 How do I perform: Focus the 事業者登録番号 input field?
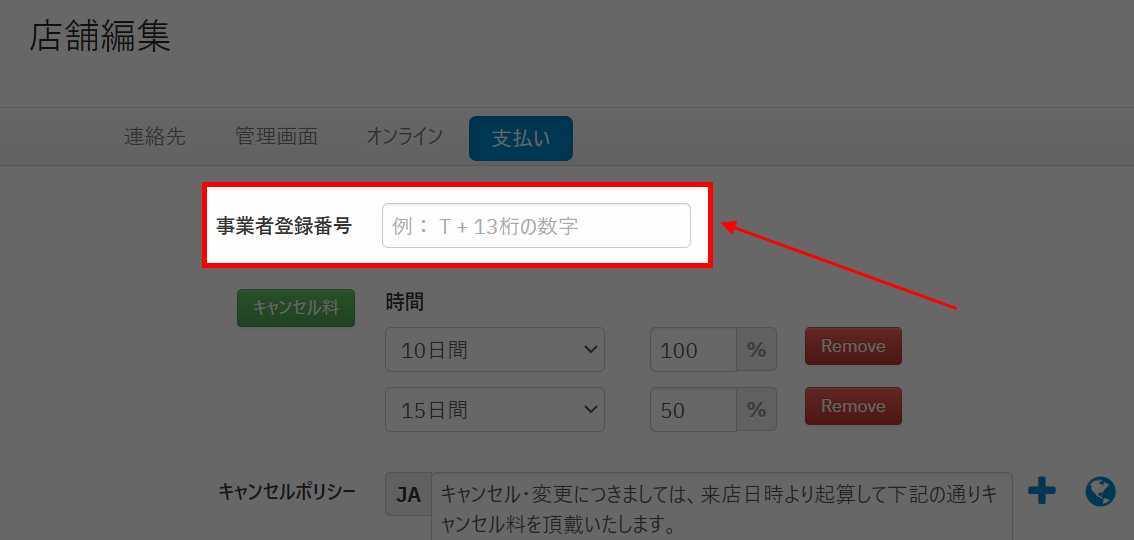pos(536,226)
